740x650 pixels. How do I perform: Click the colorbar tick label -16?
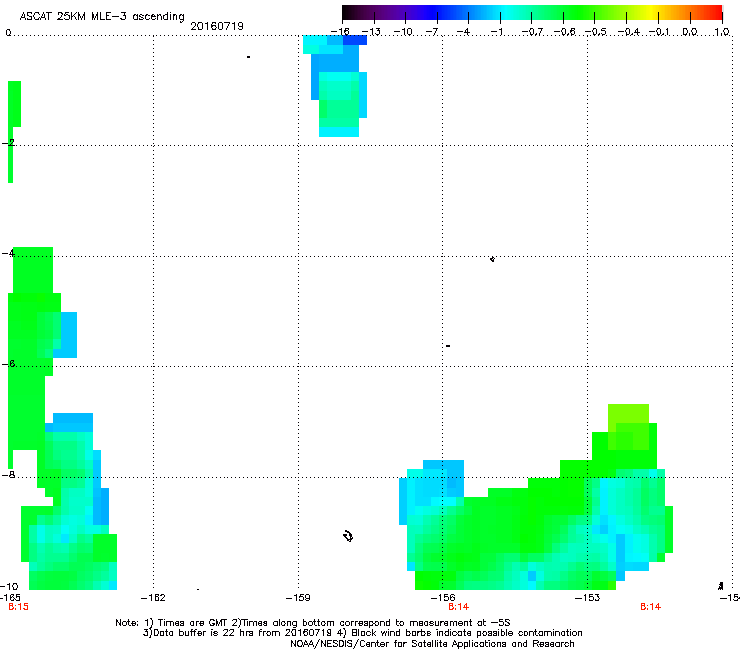coord(340,32)
